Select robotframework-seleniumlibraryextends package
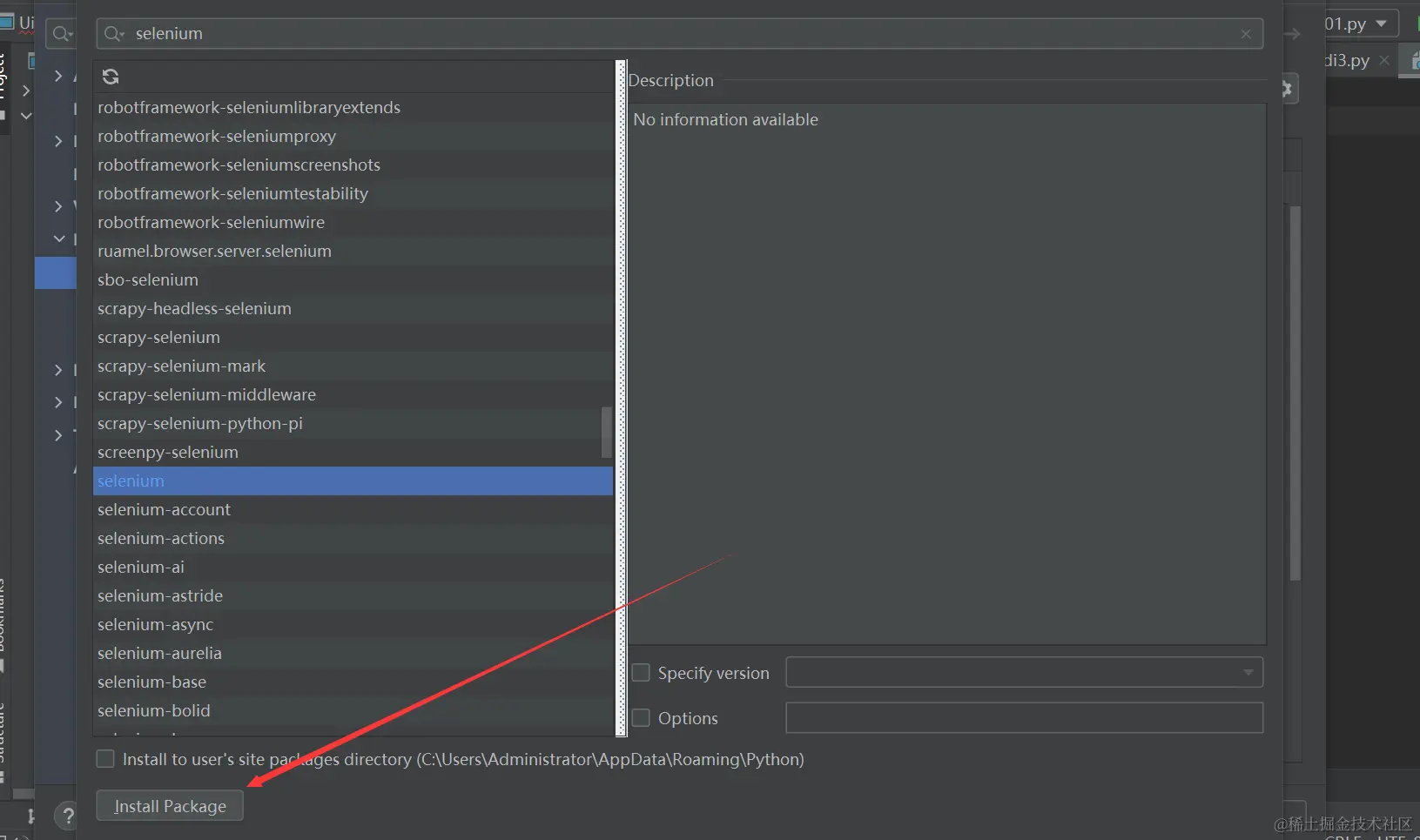1420x840 pixels. point(353,107)
